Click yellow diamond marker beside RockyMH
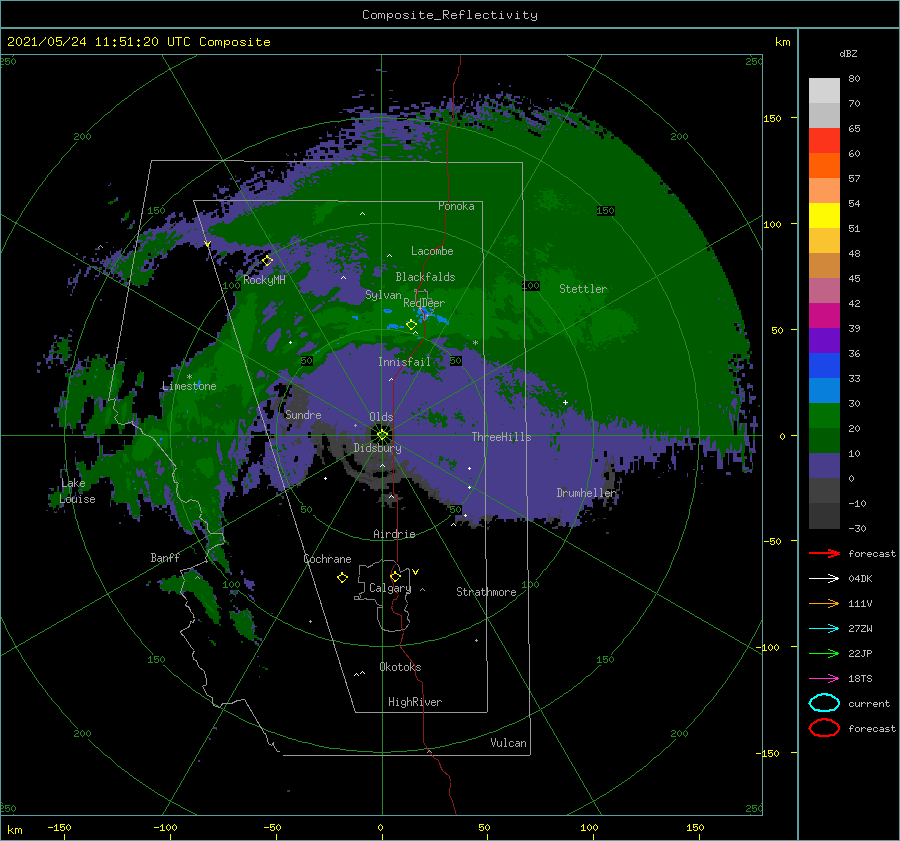 [267, 261]
